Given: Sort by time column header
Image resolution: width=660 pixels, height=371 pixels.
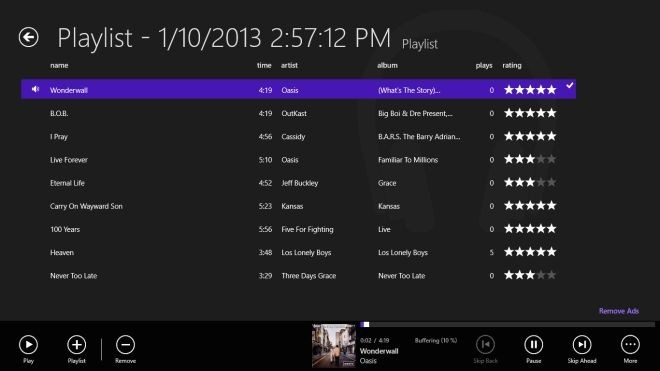Looking at the screenshot, I should tap(264, 65).
